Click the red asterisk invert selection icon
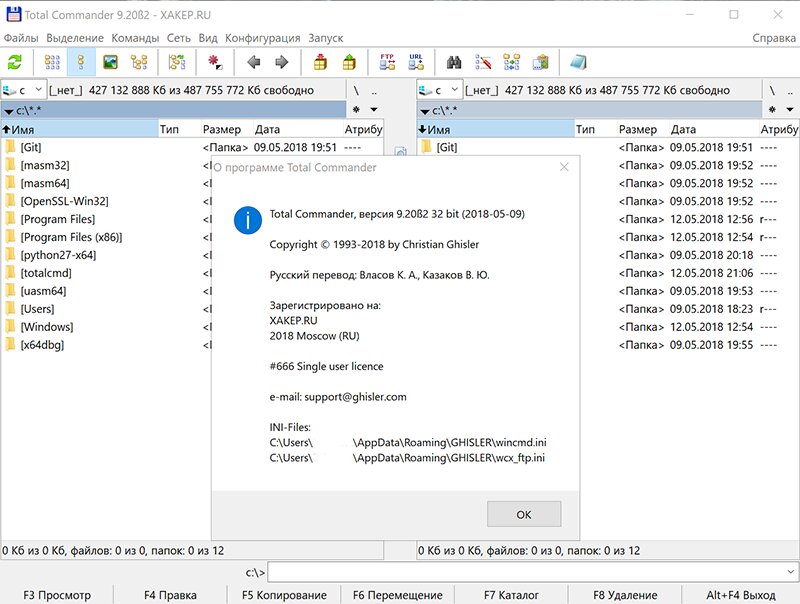 [215, 62]
